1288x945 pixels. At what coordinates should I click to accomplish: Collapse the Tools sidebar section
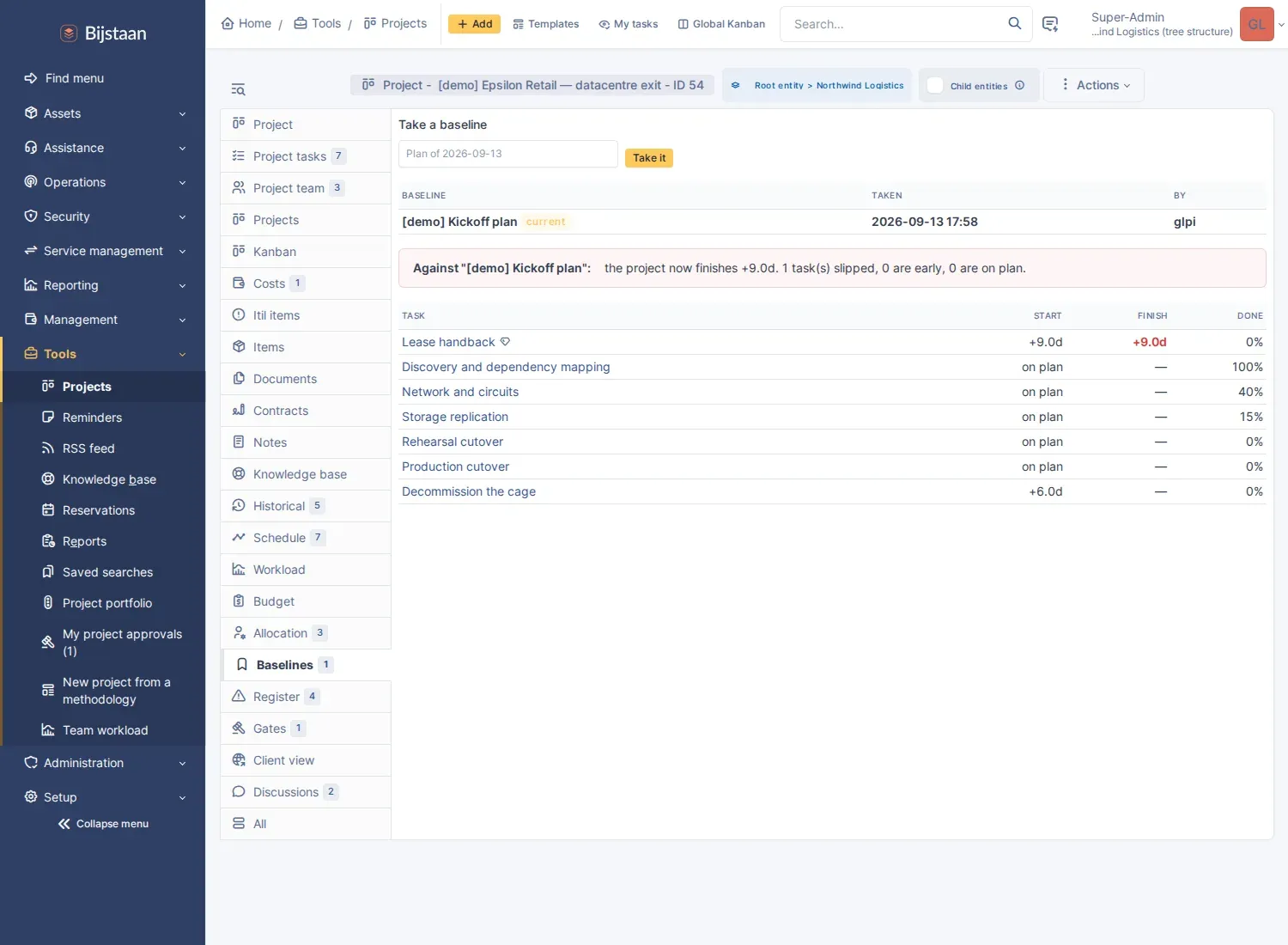pyautogui.click(x=103, y=354)
